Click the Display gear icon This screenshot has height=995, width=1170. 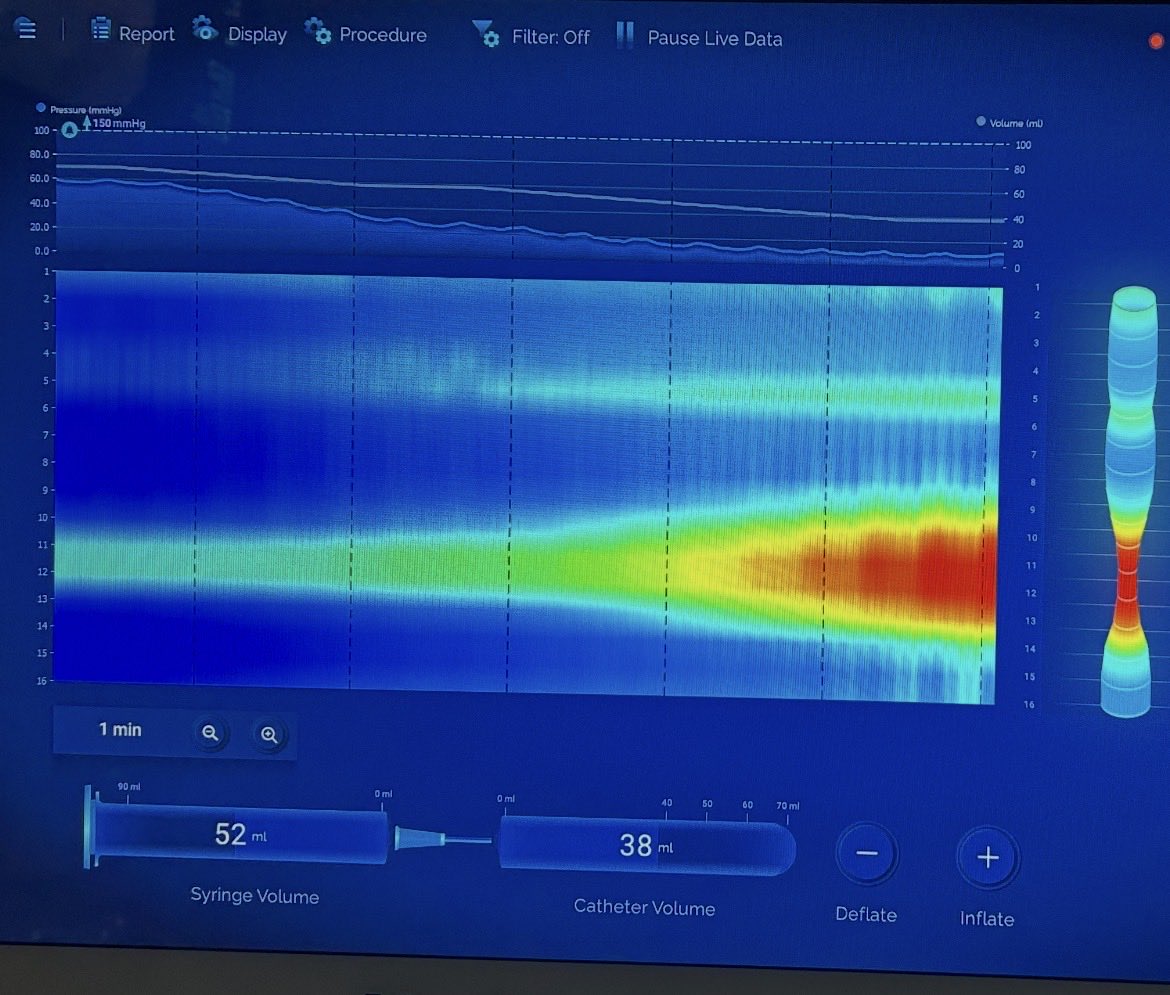(x=204, y=29)
